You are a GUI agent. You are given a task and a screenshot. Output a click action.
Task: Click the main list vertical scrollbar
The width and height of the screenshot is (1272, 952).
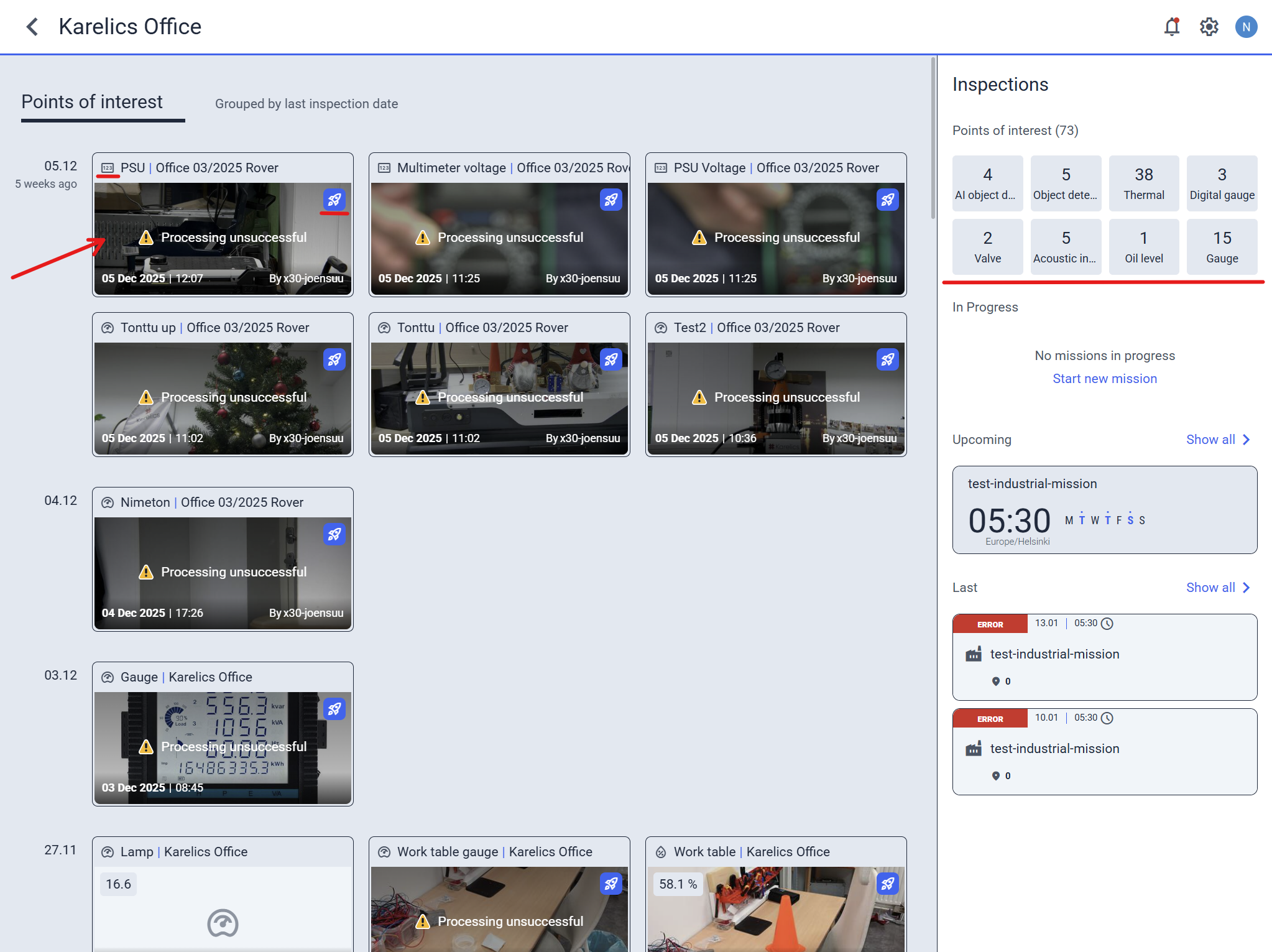pos(933,137)
